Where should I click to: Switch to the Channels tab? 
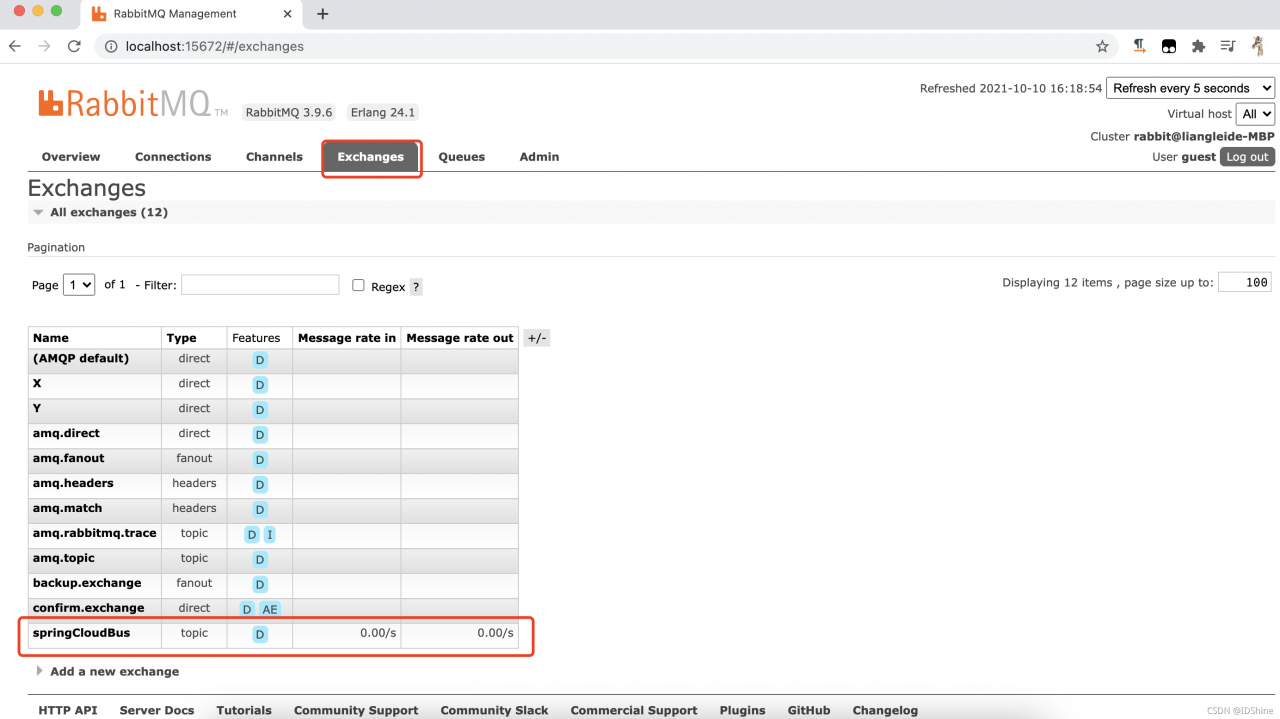pos(274,157)
